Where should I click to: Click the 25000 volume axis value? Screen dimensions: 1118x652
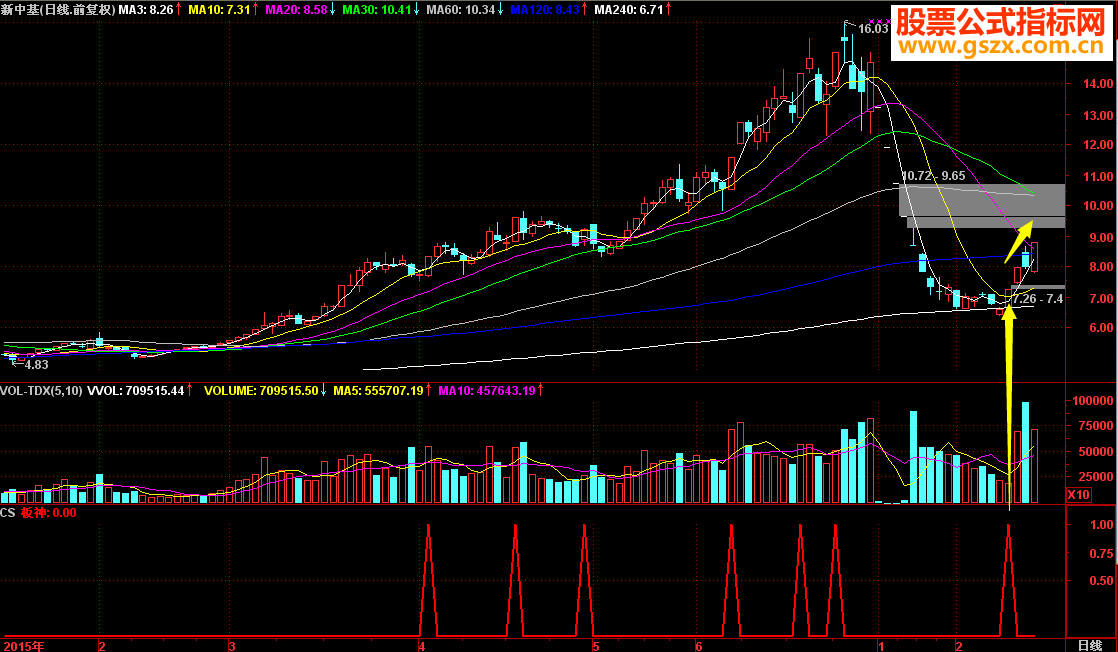1097,476
